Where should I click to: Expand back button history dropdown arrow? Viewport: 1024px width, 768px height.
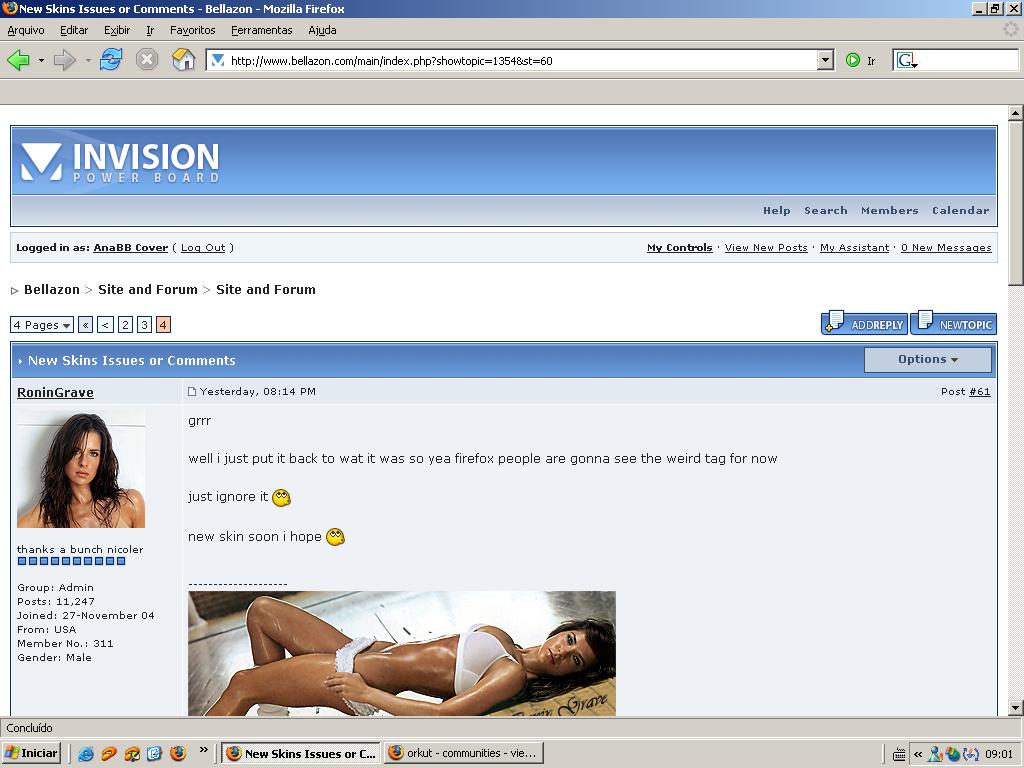tap(41, 60)
